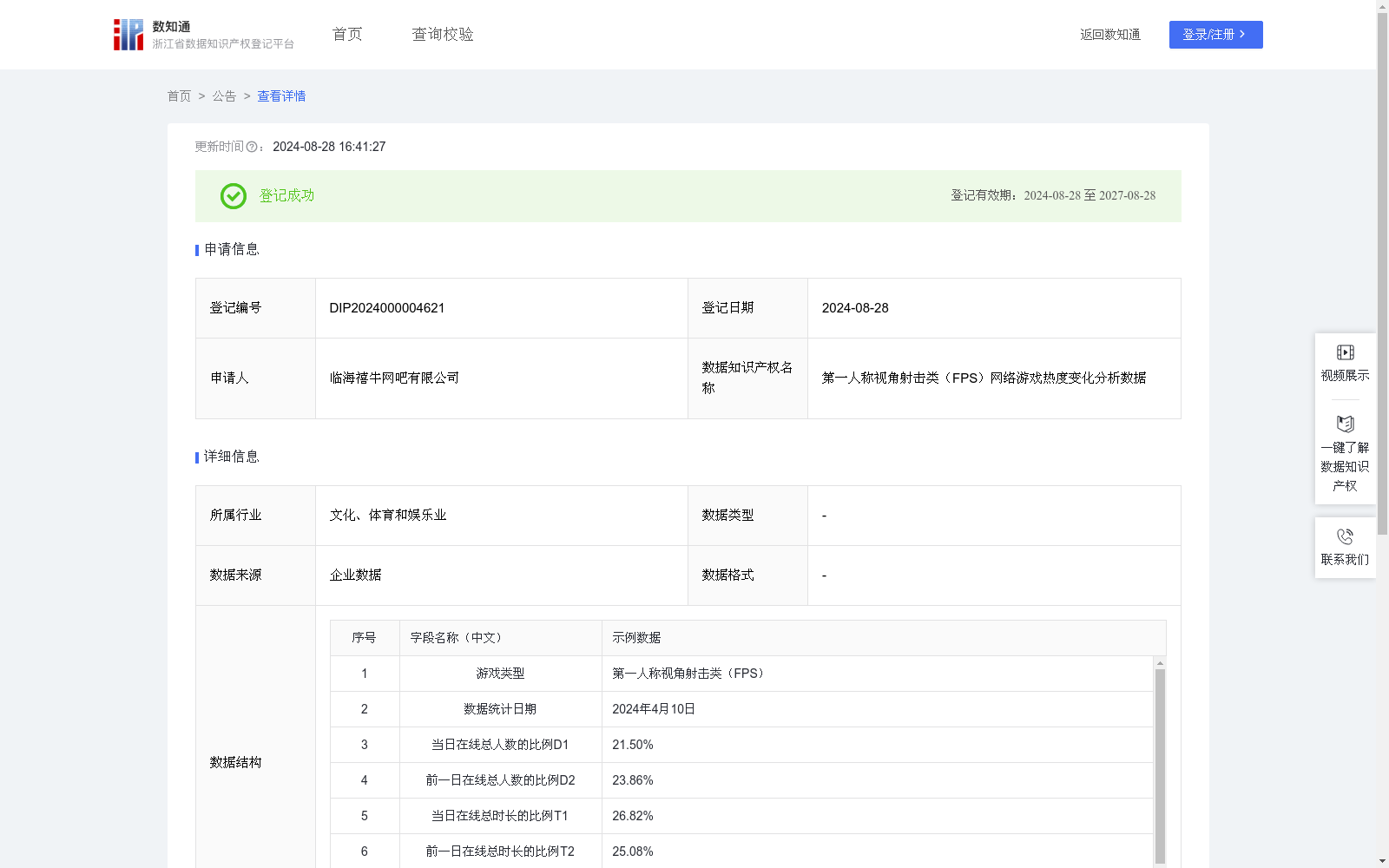
Task: Click 返回数知通 link
Action: pyautogui.click(x=1110, y=35)
